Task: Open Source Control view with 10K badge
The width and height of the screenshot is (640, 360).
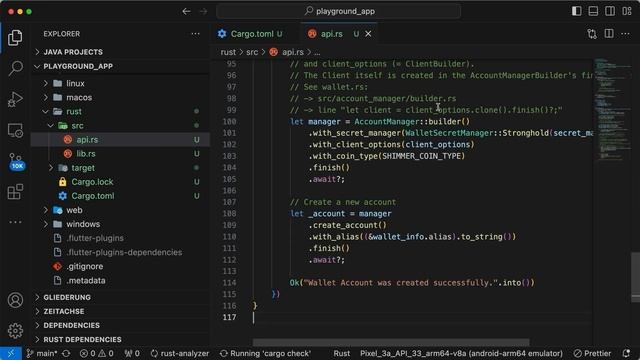Action: coord(16,162)
